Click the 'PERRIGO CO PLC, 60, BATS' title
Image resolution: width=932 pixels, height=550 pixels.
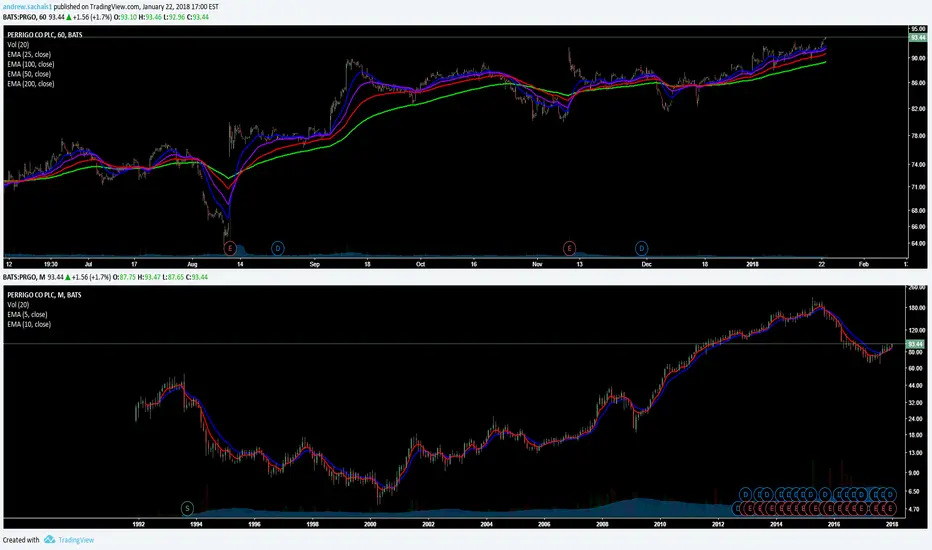tap(45, 35)
